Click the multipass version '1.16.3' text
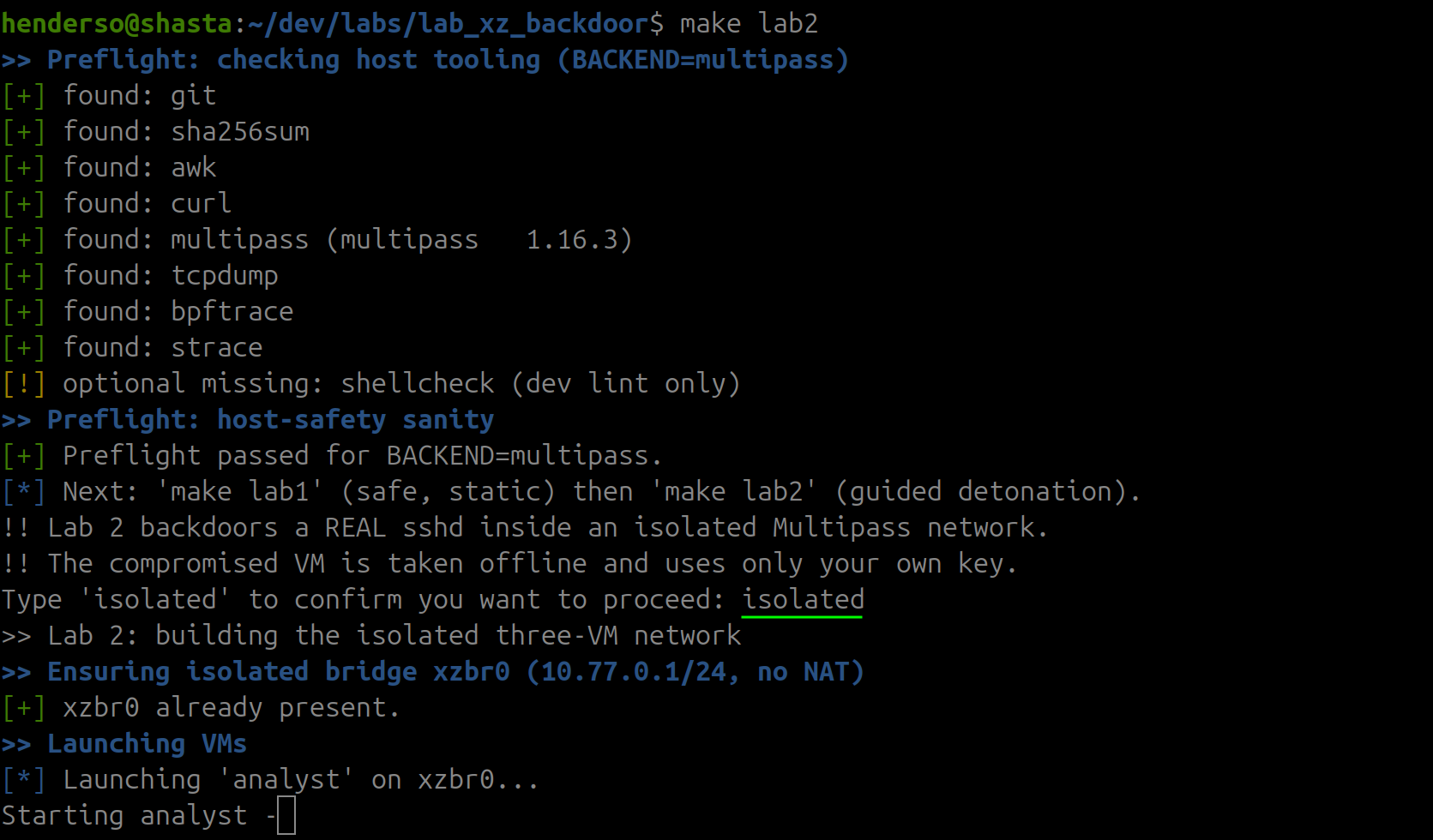Screen dimensions: 1433x840 point(572,239)
